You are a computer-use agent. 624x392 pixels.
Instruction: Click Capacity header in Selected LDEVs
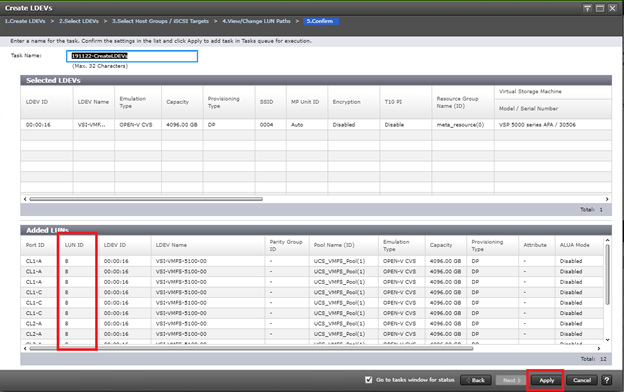click(x=182, y=102)
